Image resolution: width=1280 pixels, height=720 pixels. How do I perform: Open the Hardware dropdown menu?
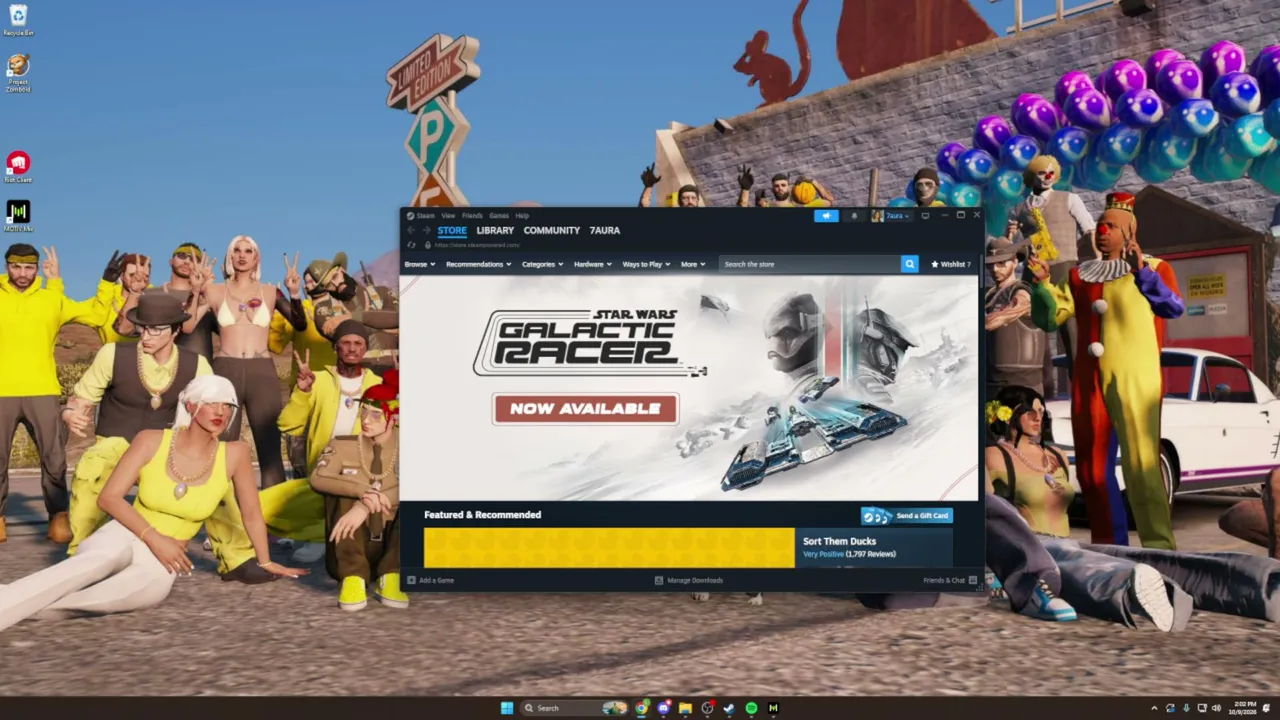(593, 264)
